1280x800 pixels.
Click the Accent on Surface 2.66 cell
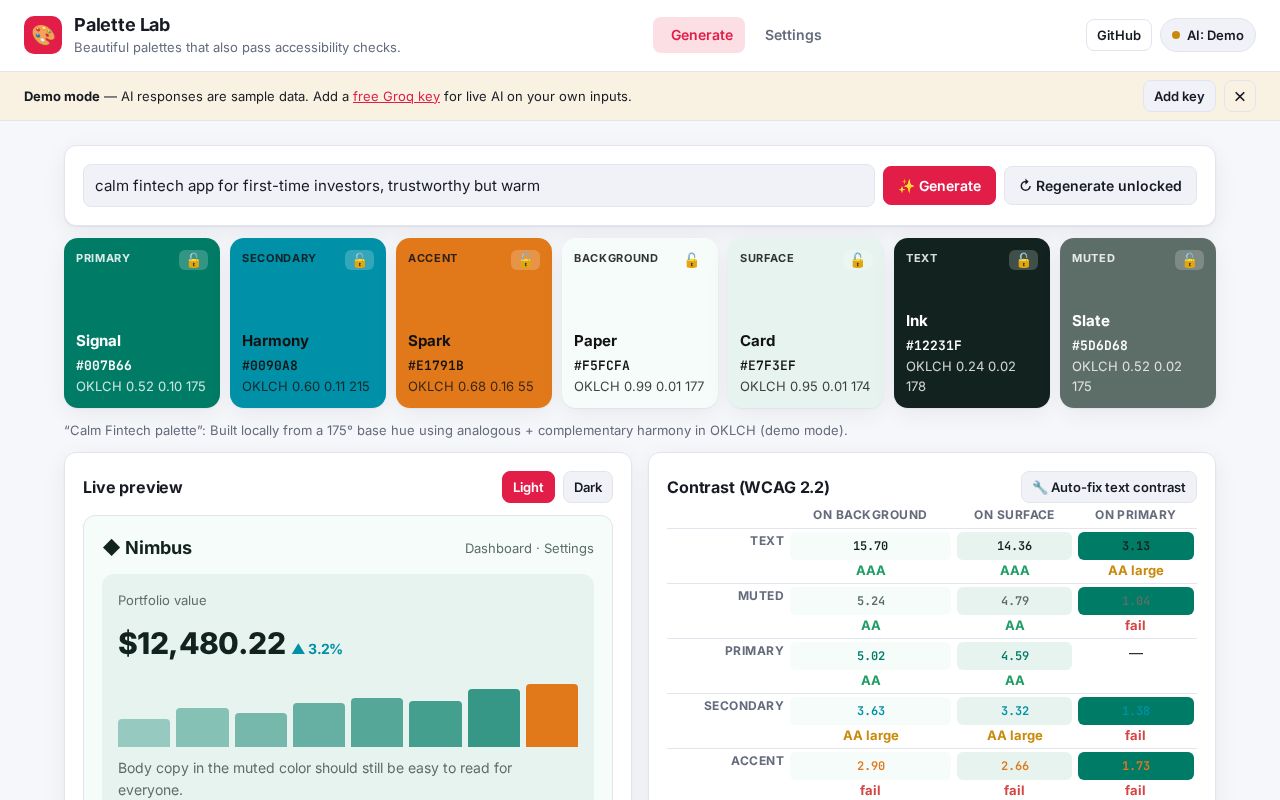click(1014, 766)
